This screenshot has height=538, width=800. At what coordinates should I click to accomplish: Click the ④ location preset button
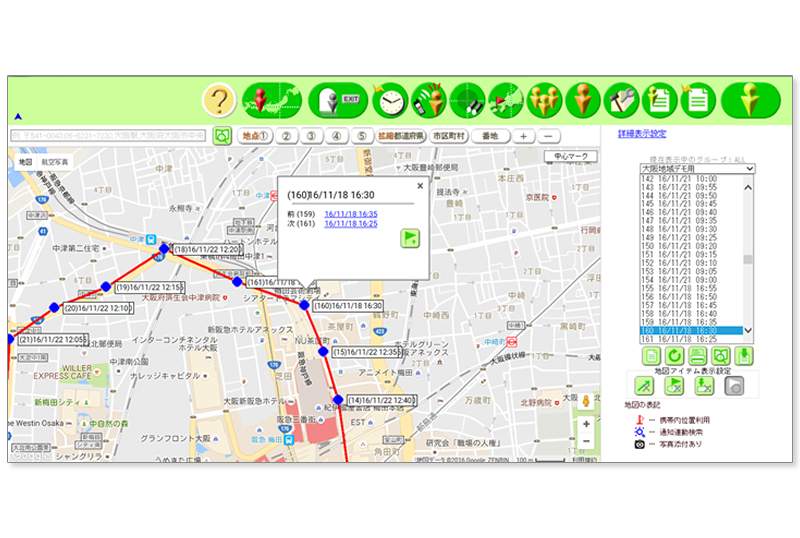[x=336, y=136]
